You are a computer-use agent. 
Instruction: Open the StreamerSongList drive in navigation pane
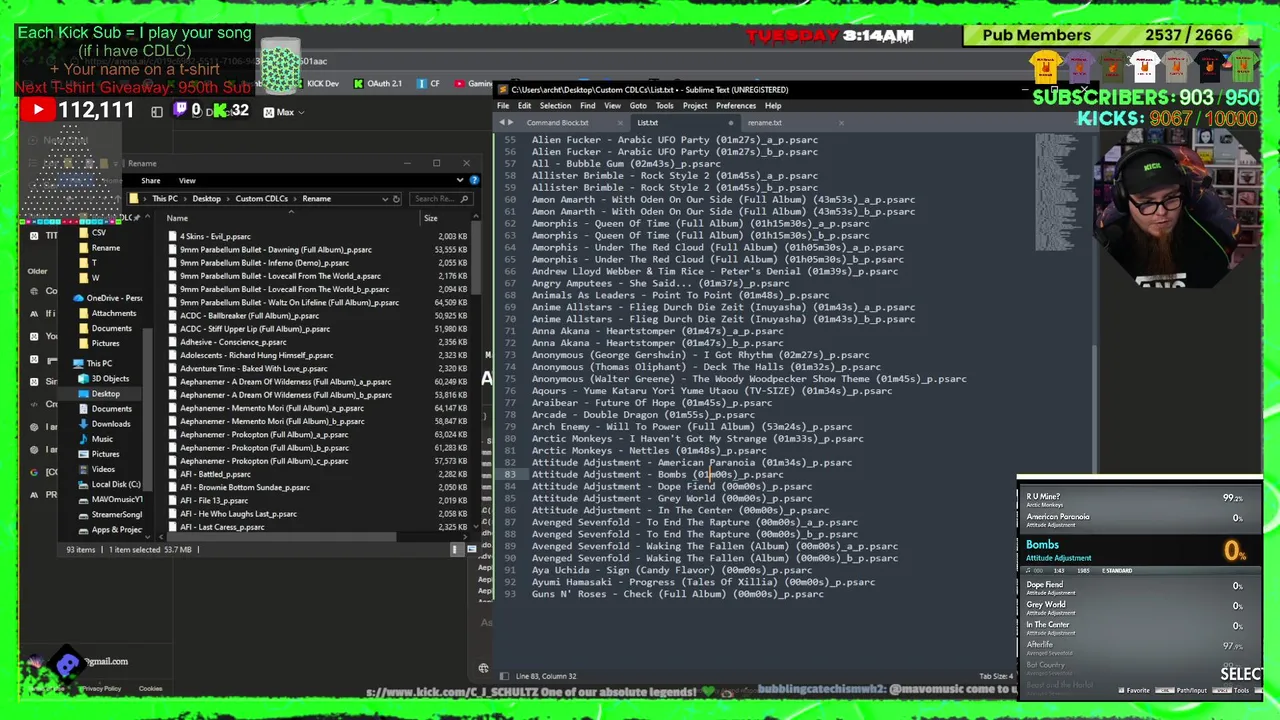coord(117,514)
